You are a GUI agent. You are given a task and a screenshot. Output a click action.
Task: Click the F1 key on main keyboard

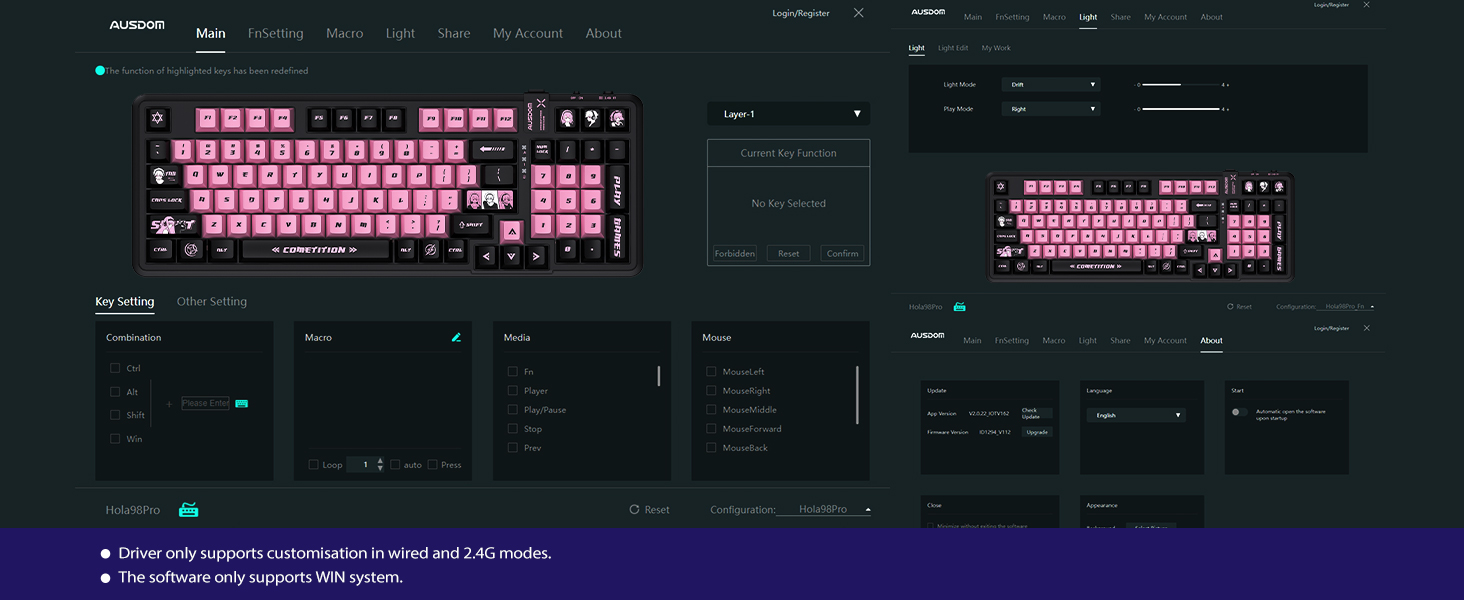[x=207, y=119]
